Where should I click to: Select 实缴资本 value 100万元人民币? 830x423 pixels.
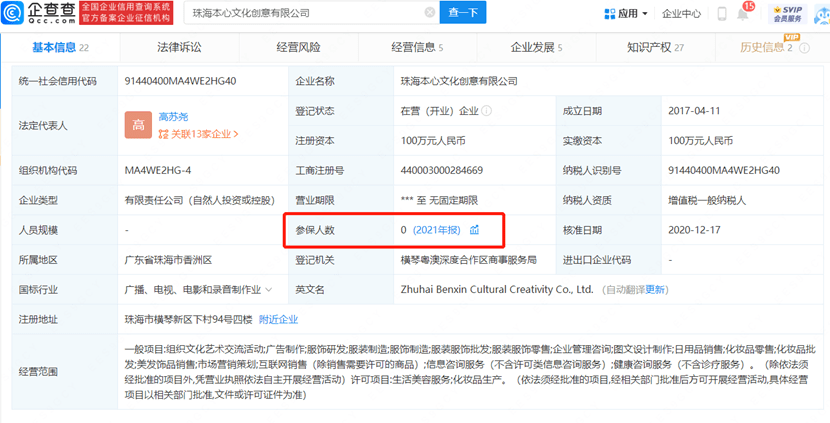(700, 141)
